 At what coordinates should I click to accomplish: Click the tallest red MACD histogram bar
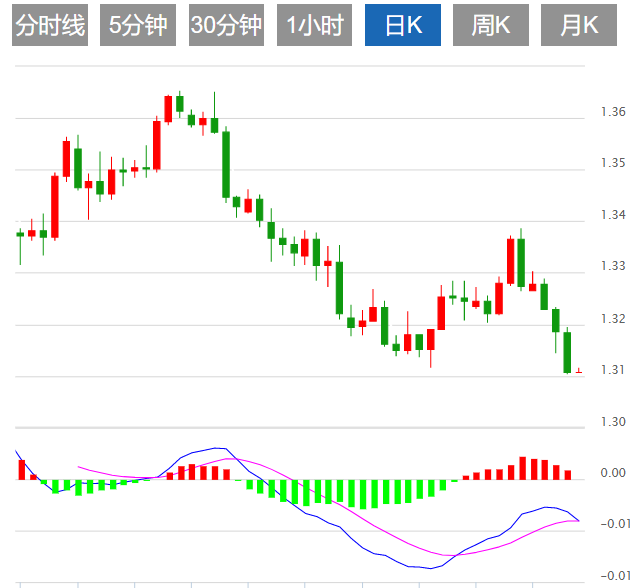(x=522, y=468)
